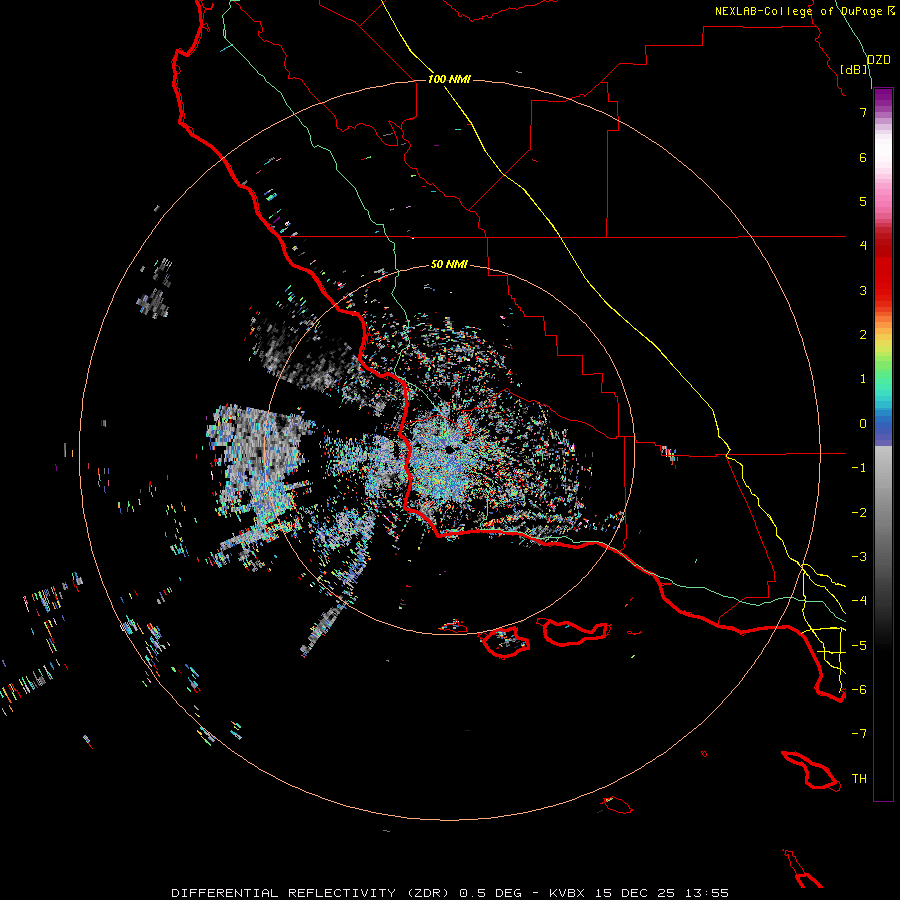Click the 100 NMI range ring label

449,79
